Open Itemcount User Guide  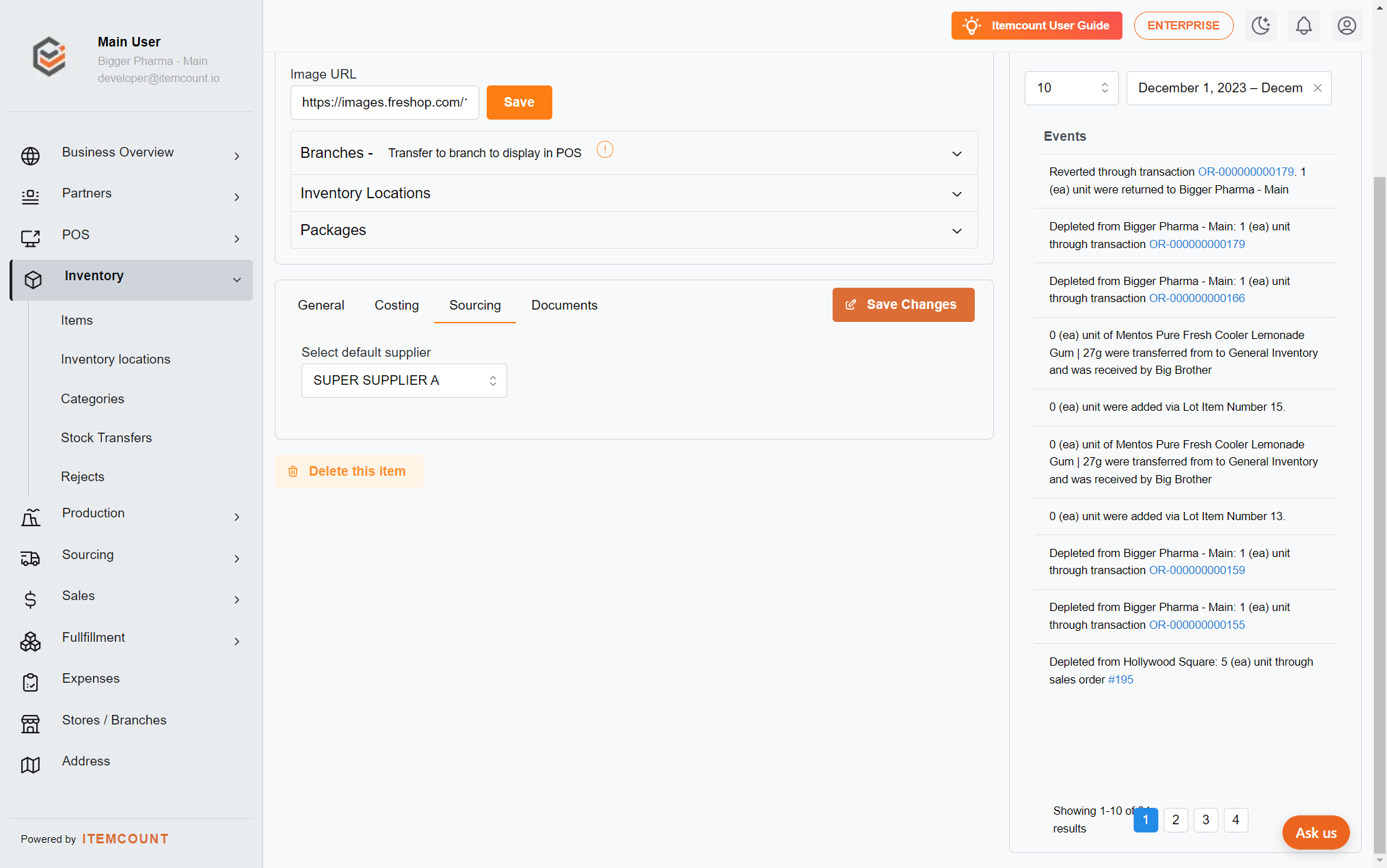point(1036,26)
